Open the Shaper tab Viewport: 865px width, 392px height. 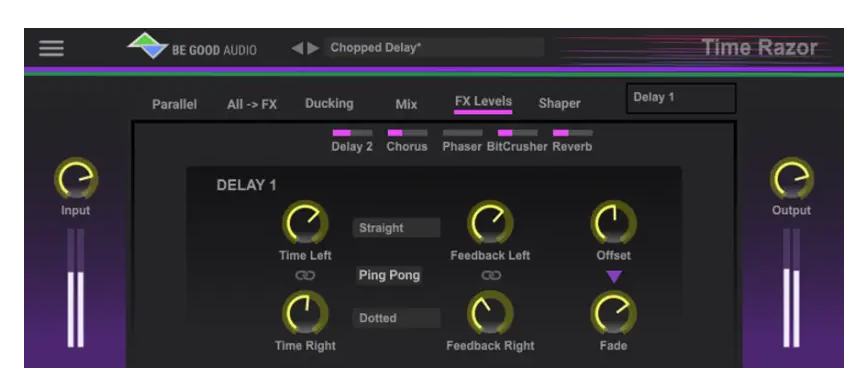[559, 104]
